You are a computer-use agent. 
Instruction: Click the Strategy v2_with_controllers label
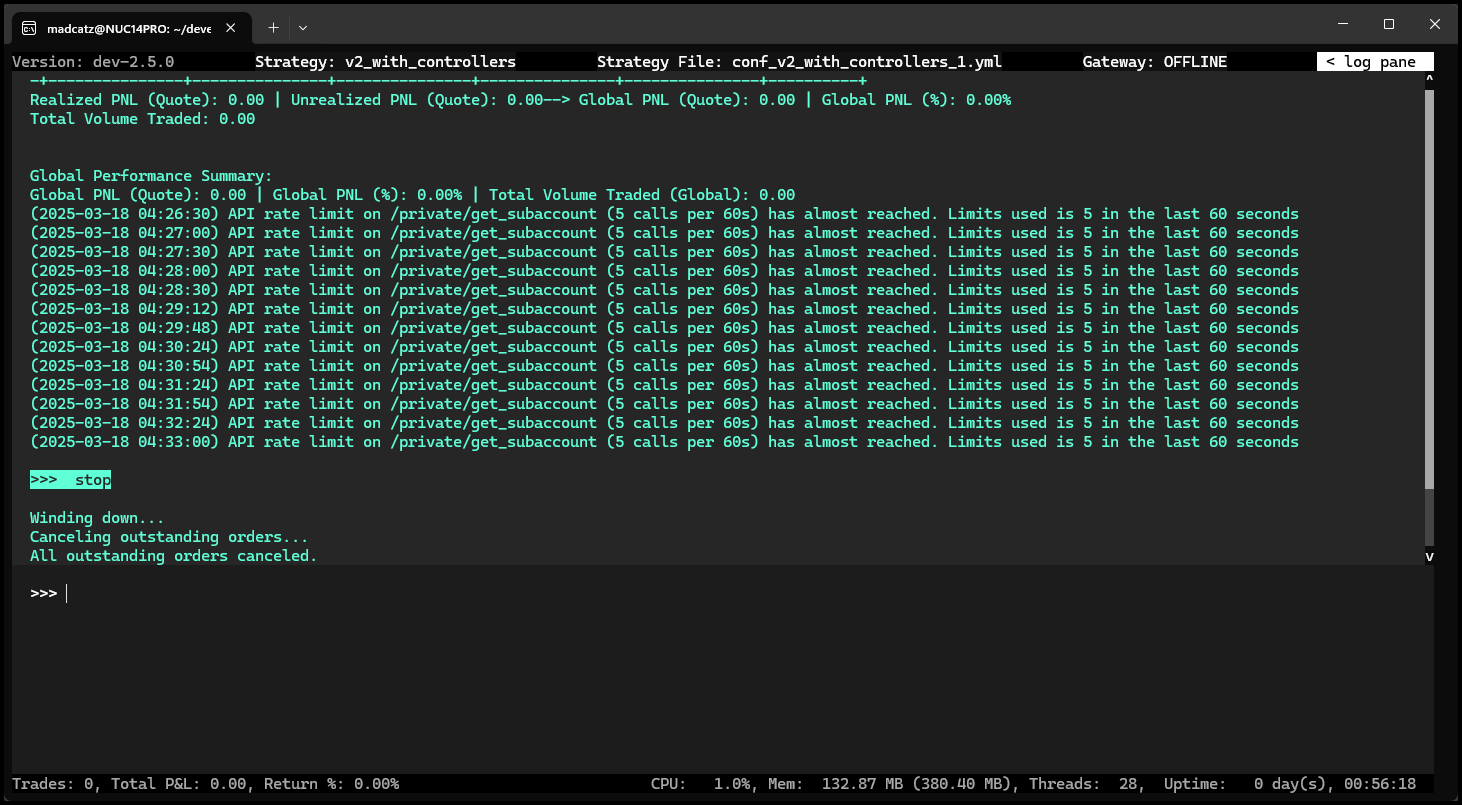pos(385,62)
